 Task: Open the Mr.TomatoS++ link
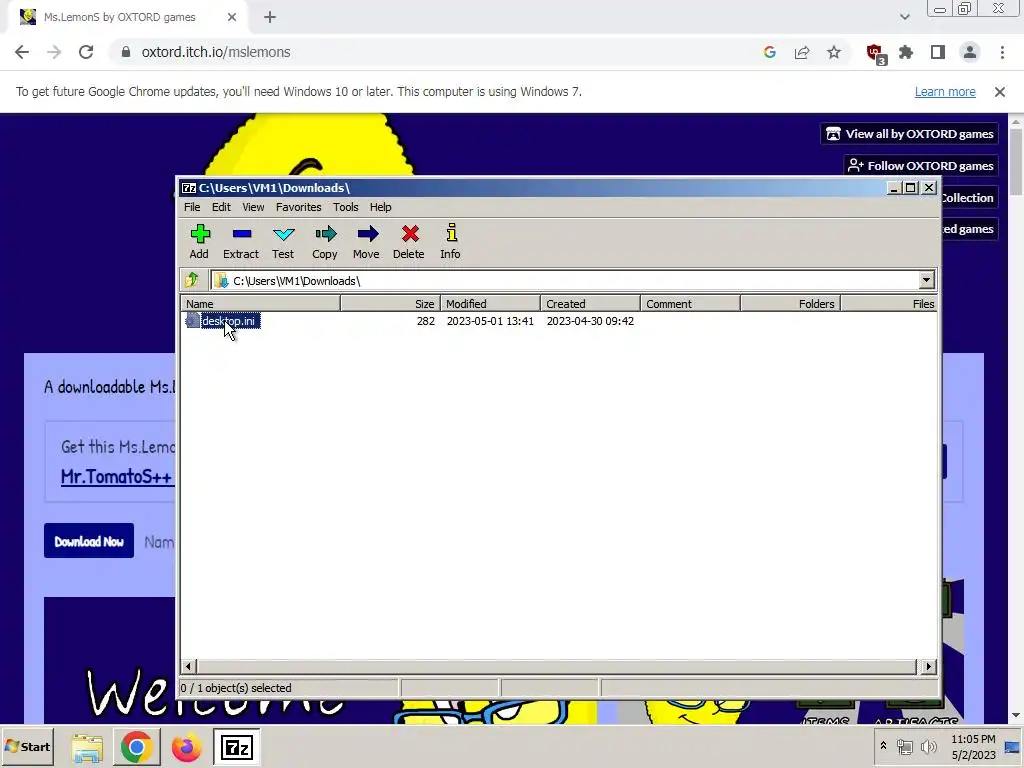tap(116, 476)
